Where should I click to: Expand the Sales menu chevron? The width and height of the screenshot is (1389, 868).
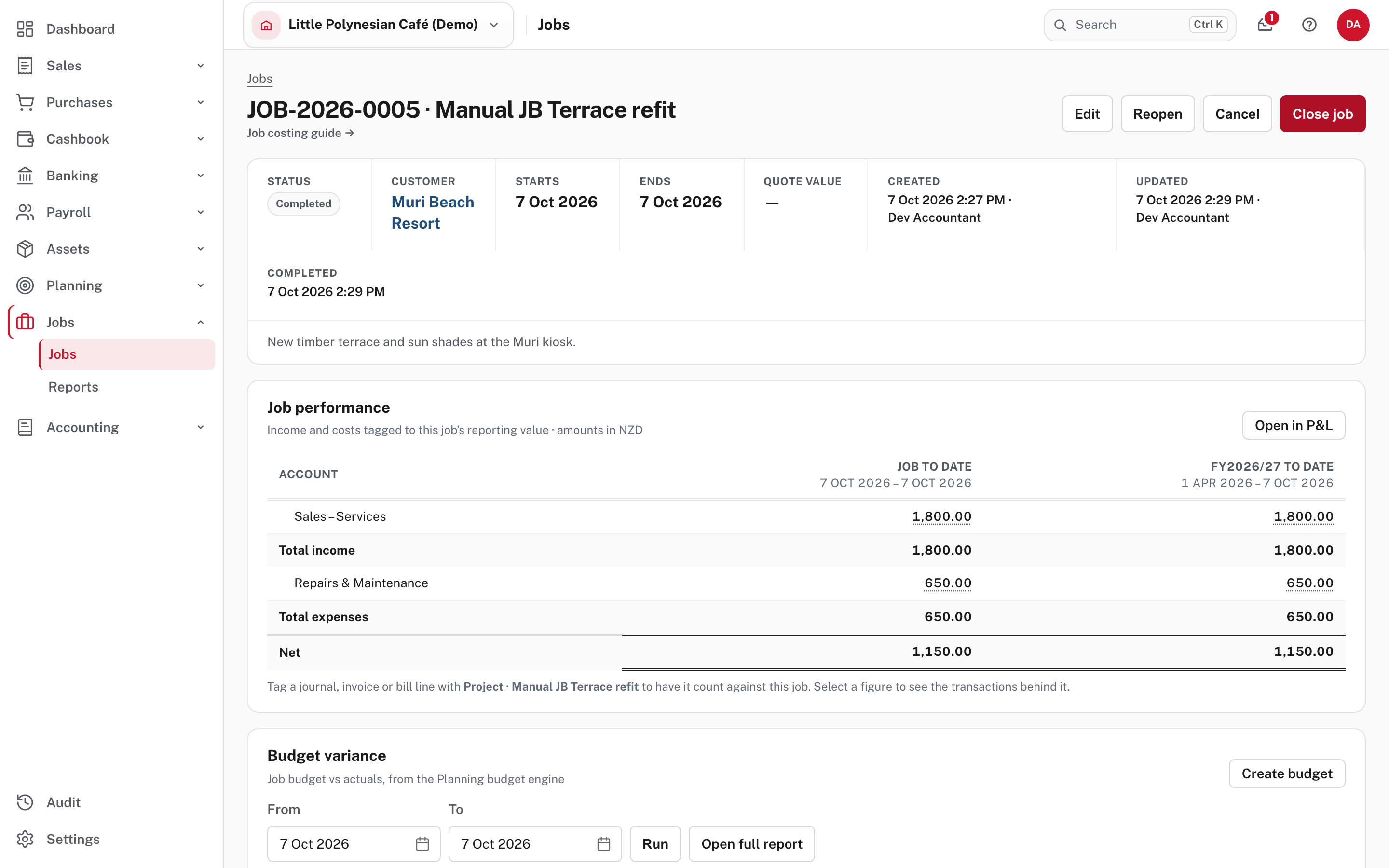200,66
